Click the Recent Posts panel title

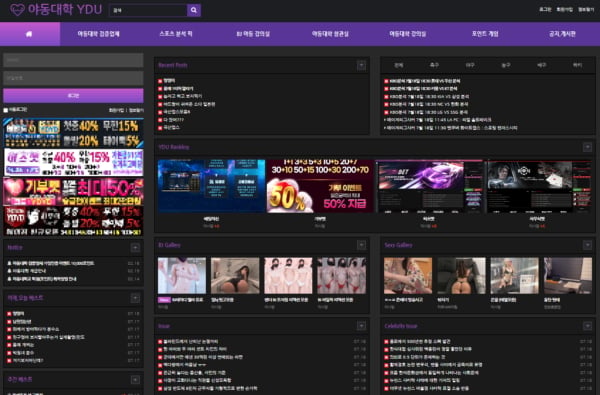click(x=173, y=65)
